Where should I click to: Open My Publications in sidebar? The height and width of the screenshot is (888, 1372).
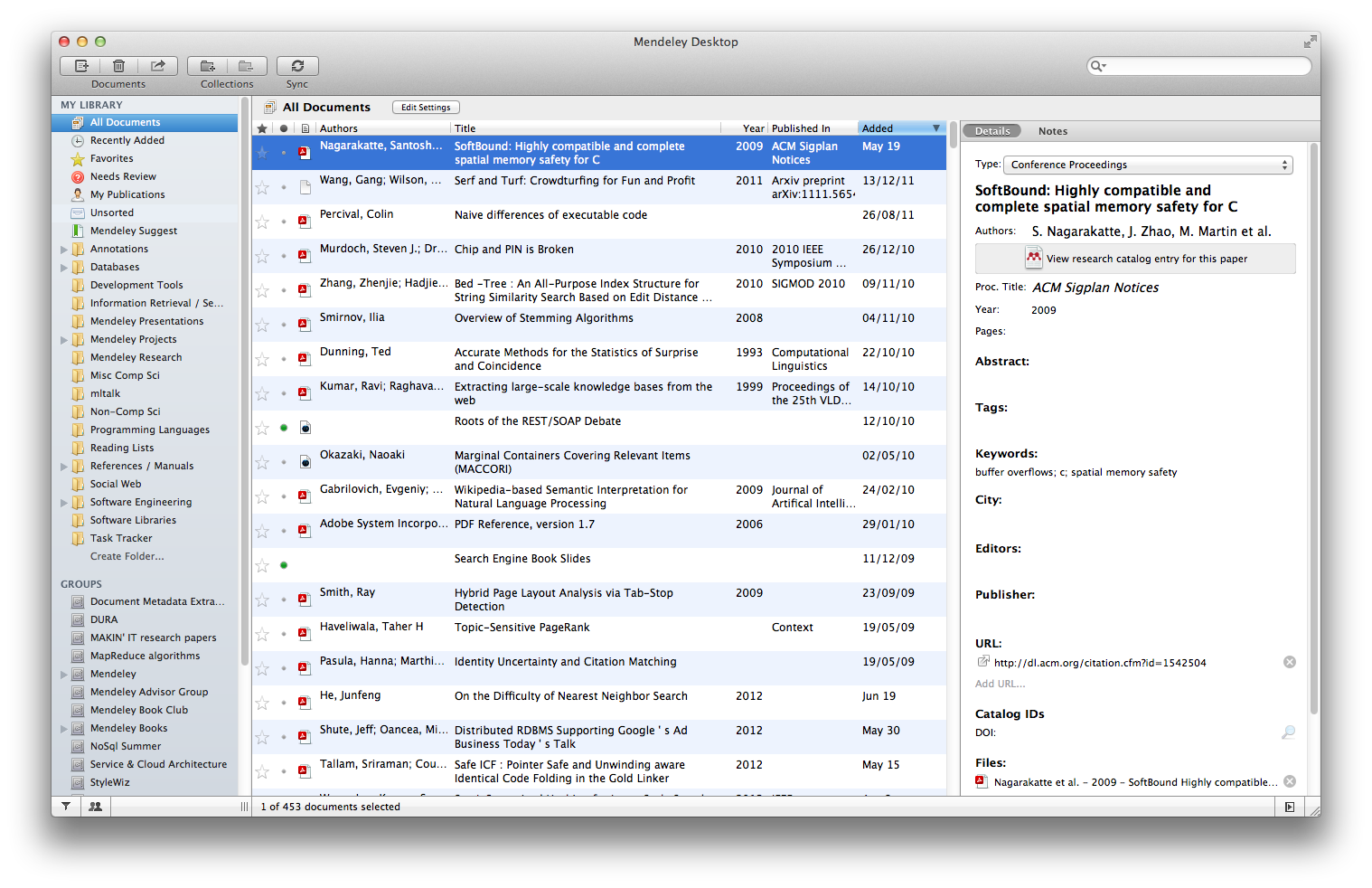tap(127, 194)
